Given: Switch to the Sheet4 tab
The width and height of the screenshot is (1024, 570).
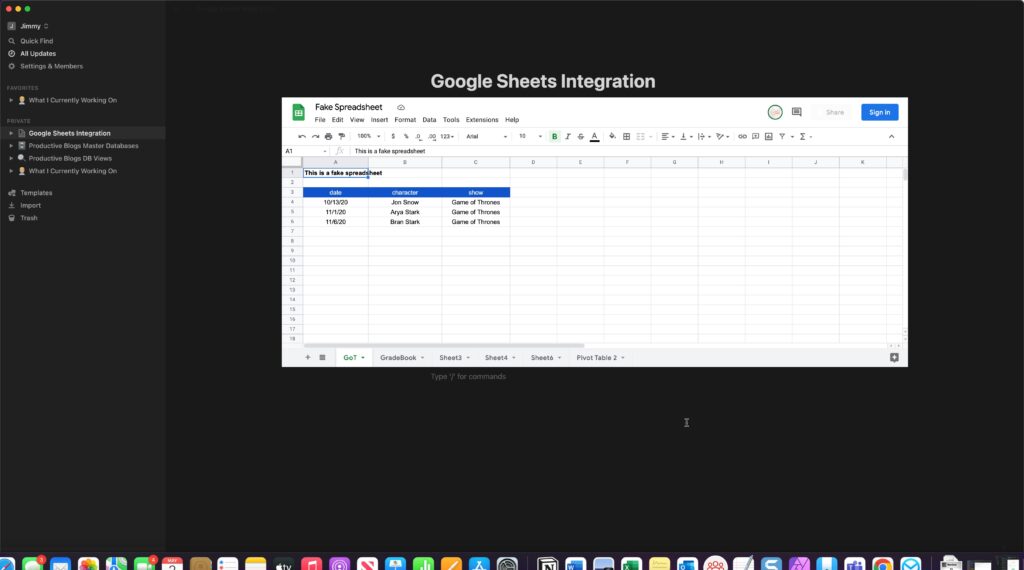Looking at the screenshot, I should [x=500, y=358].
